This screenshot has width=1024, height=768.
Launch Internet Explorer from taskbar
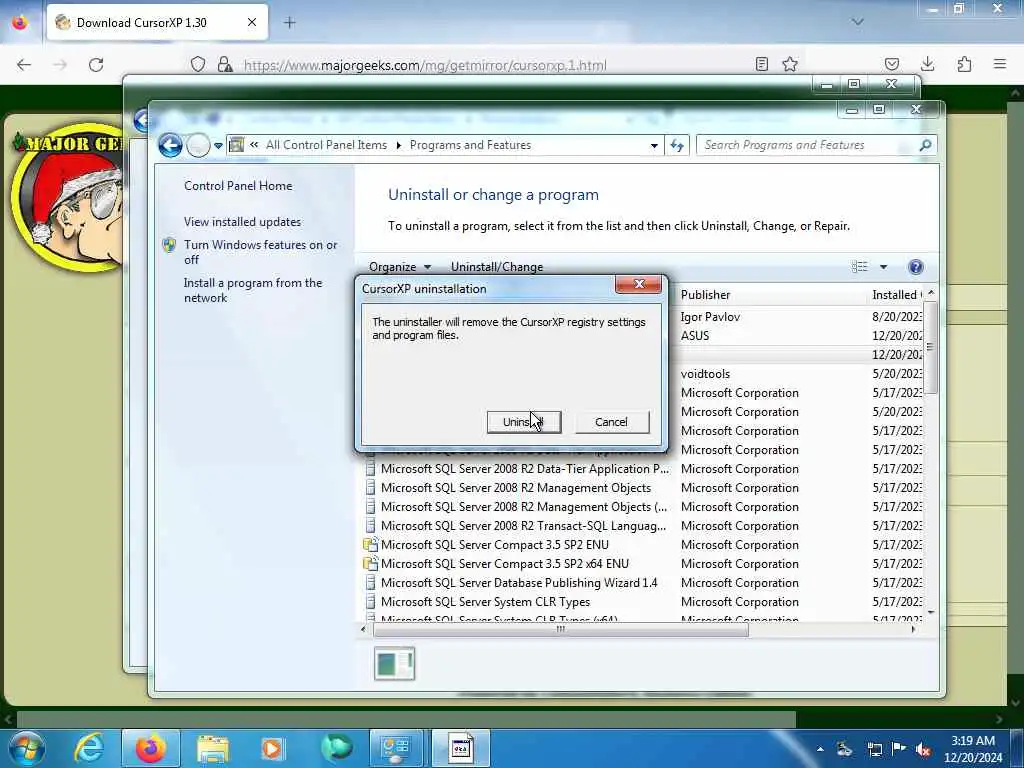click(88, 748)
